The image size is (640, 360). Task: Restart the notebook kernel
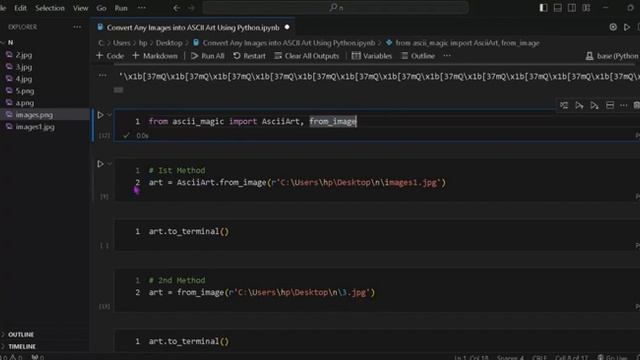[x=249, y=56]
